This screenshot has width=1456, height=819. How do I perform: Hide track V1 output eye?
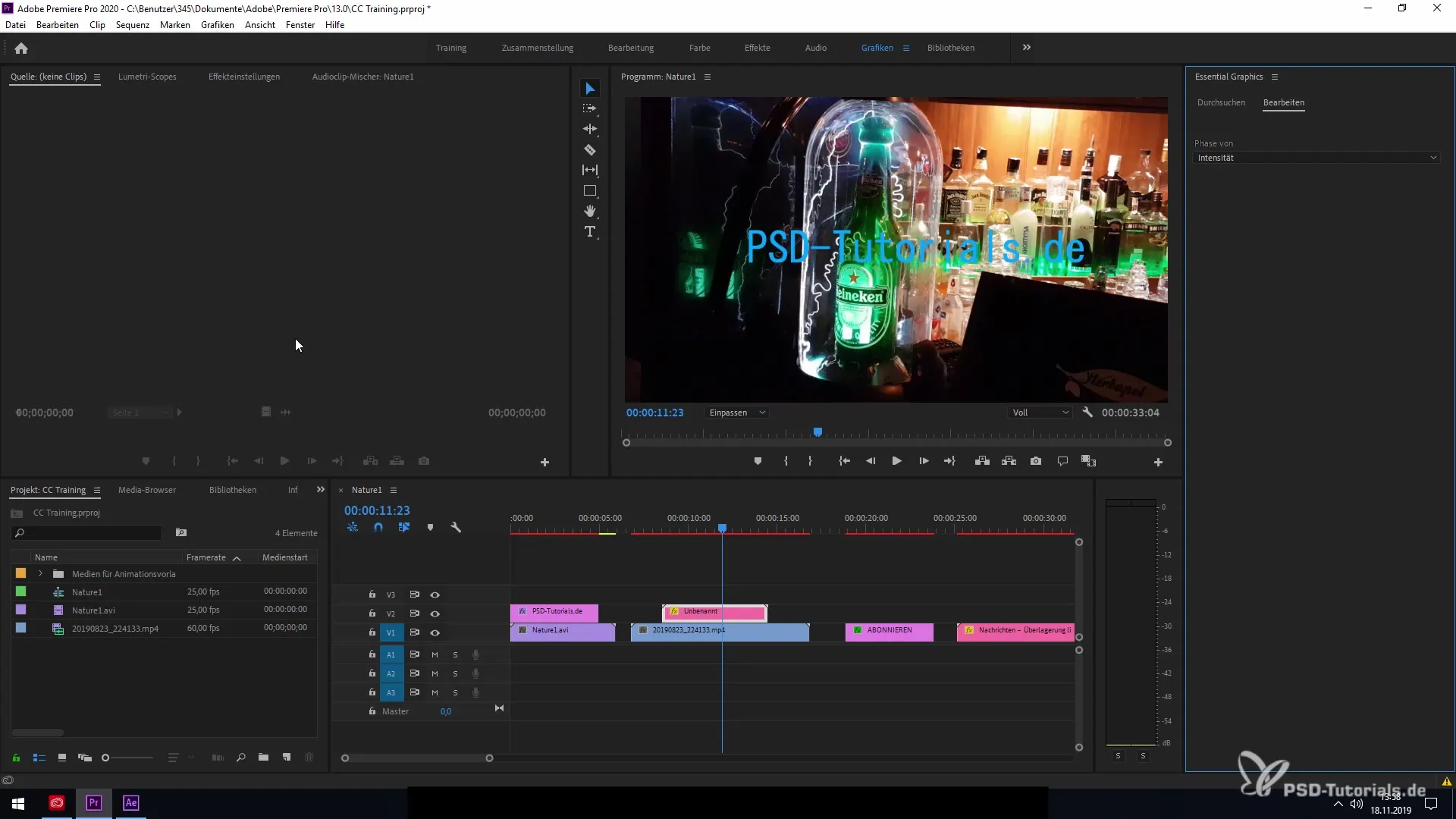pos(435,632)
